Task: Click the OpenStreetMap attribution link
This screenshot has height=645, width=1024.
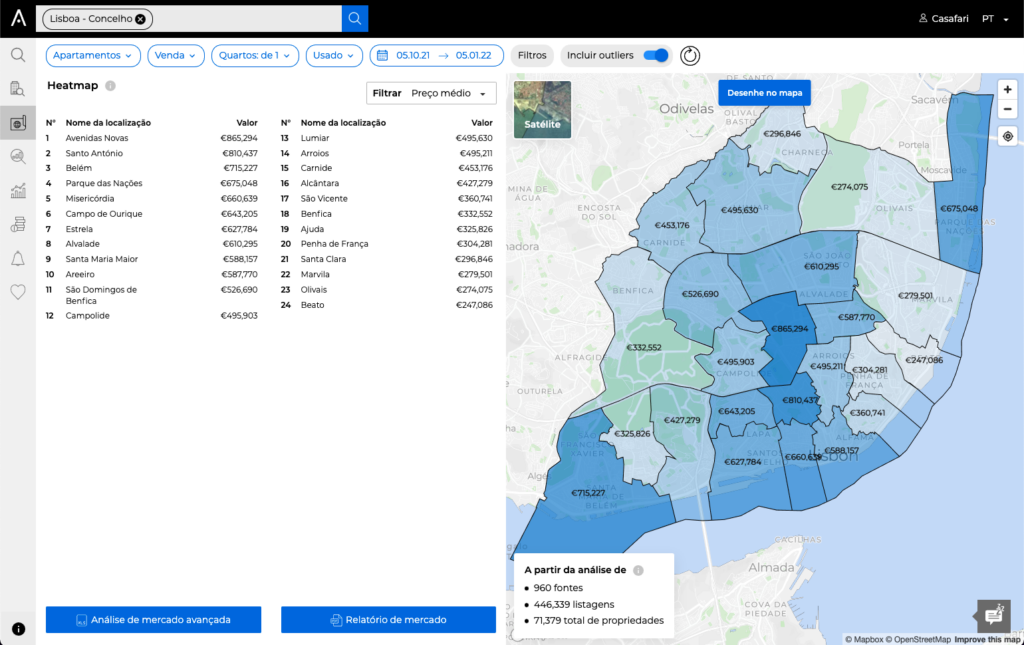Action: [918, 640]
